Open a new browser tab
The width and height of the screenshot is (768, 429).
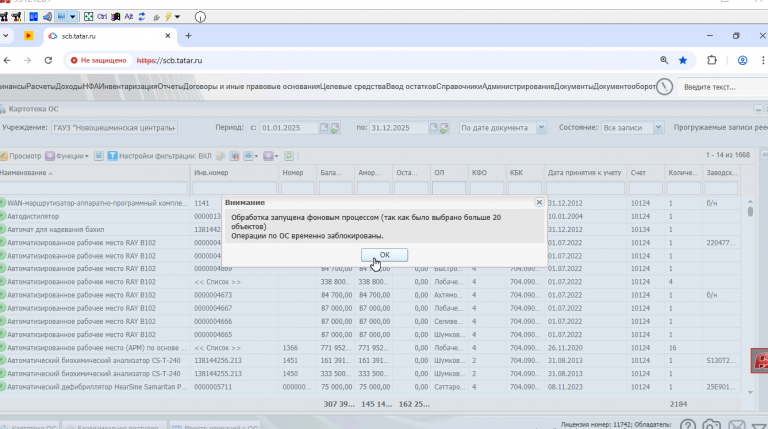(x=189, y=36)
